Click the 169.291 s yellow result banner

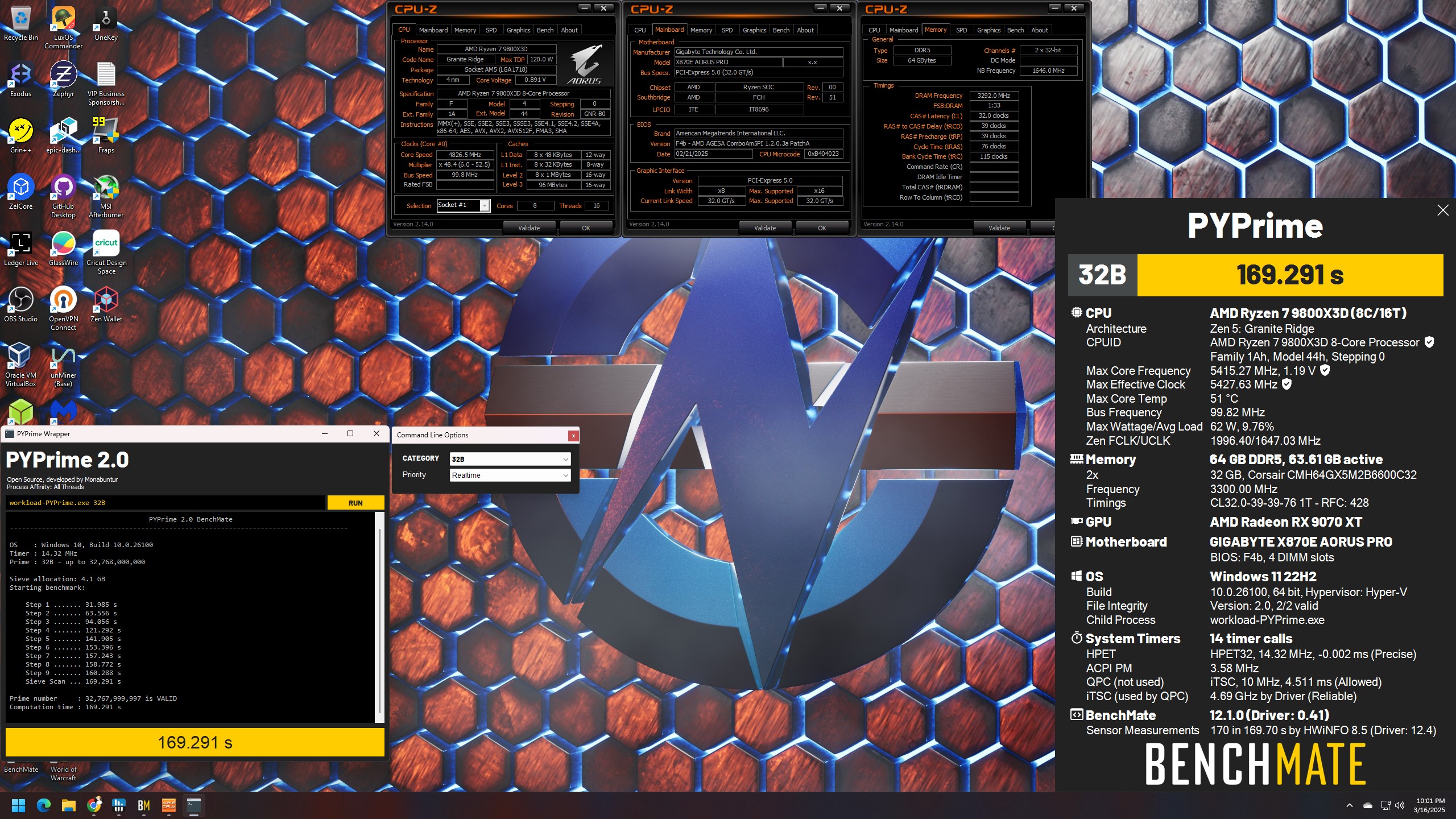coord(1290,275)
